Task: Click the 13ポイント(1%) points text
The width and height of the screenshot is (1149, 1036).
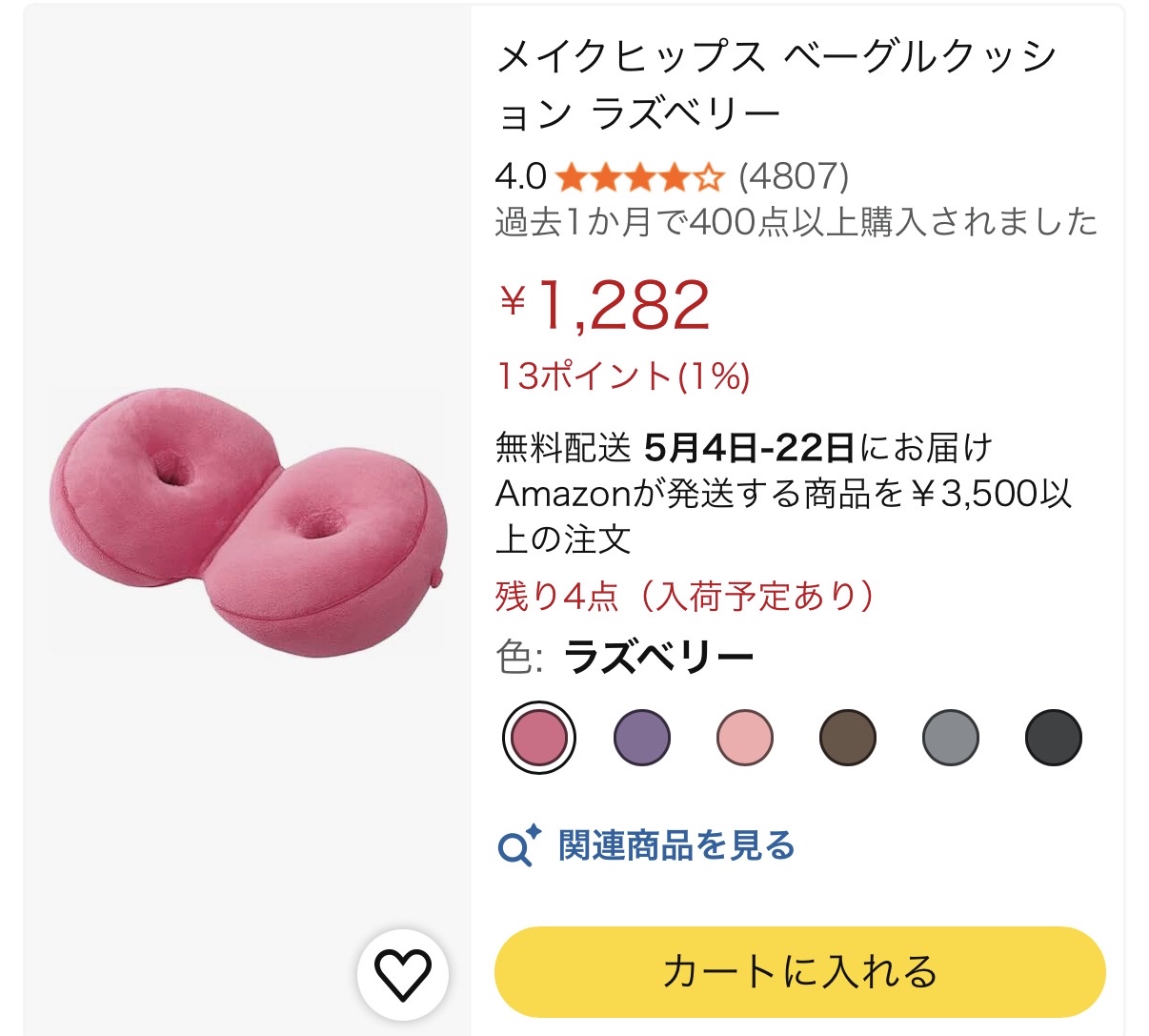Action: 623,376
